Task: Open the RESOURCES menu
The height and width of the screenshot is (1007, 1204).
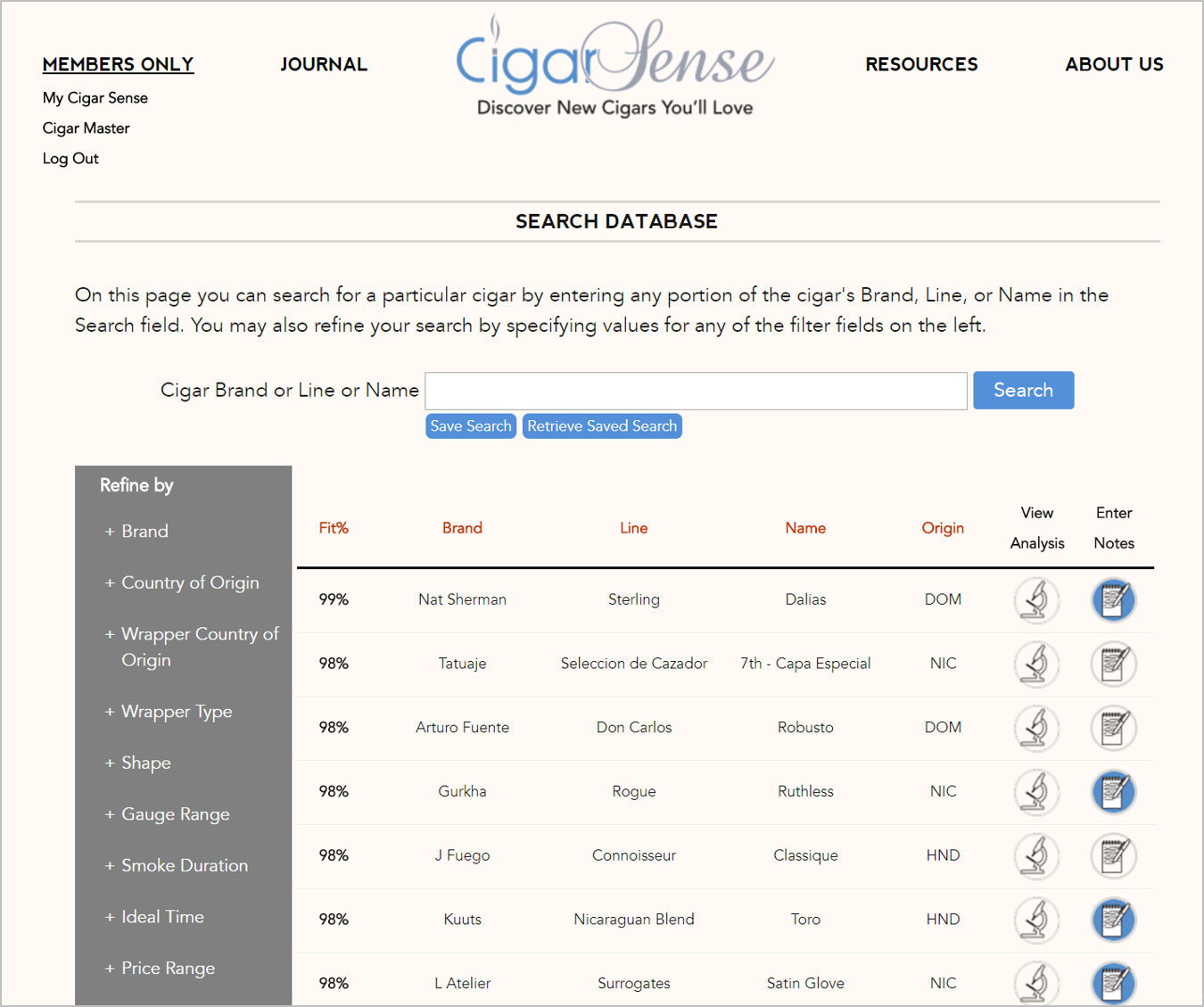Action: point(921,63)
